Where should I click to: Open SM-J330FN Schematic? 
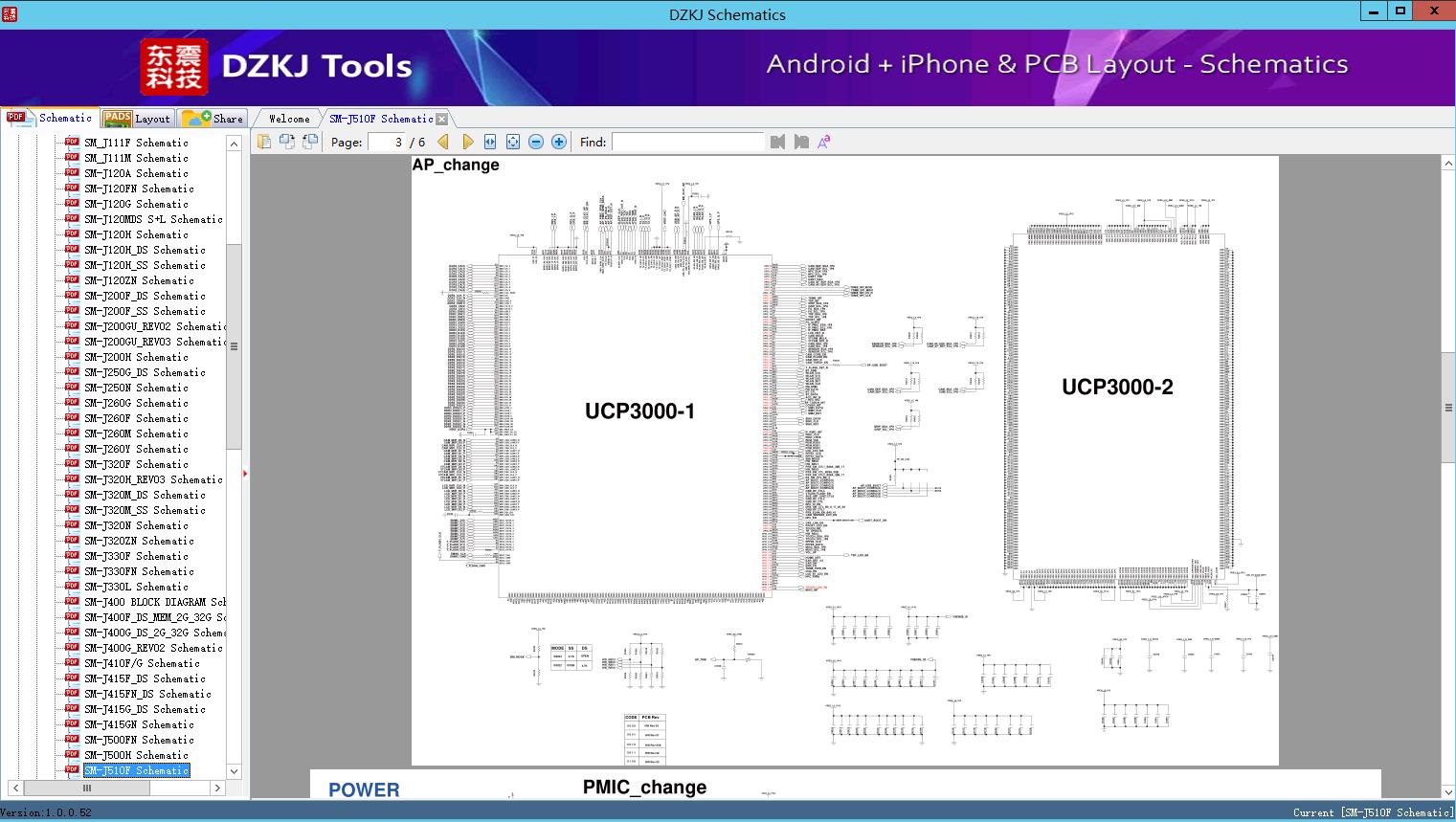tap(139, 571)
